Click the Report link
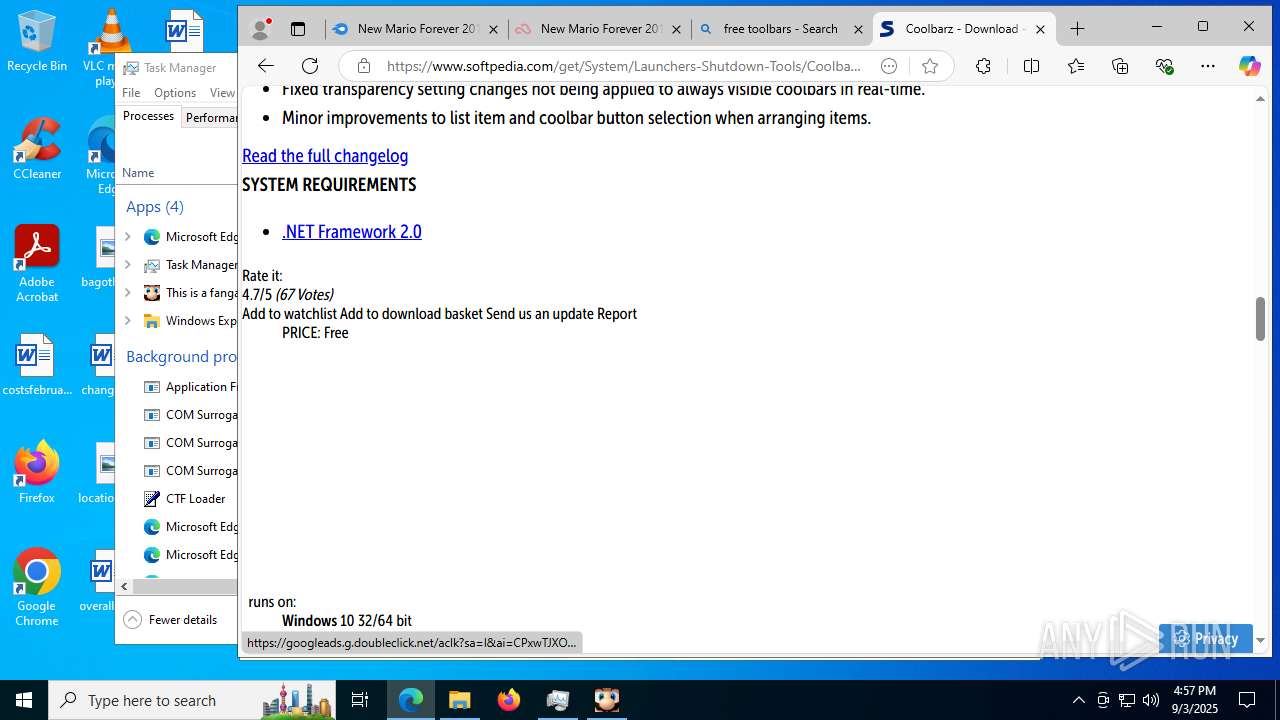 617,313
